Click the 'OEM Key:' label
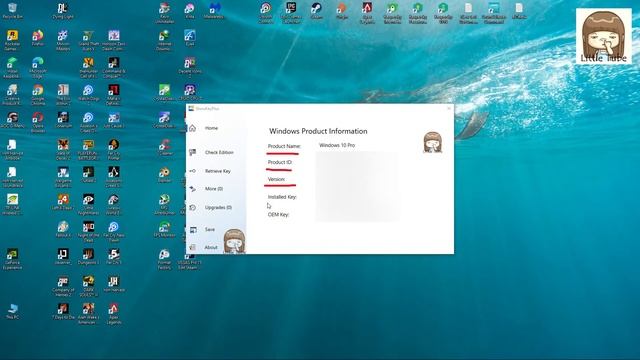640x360 pixels. pos(278,214)
